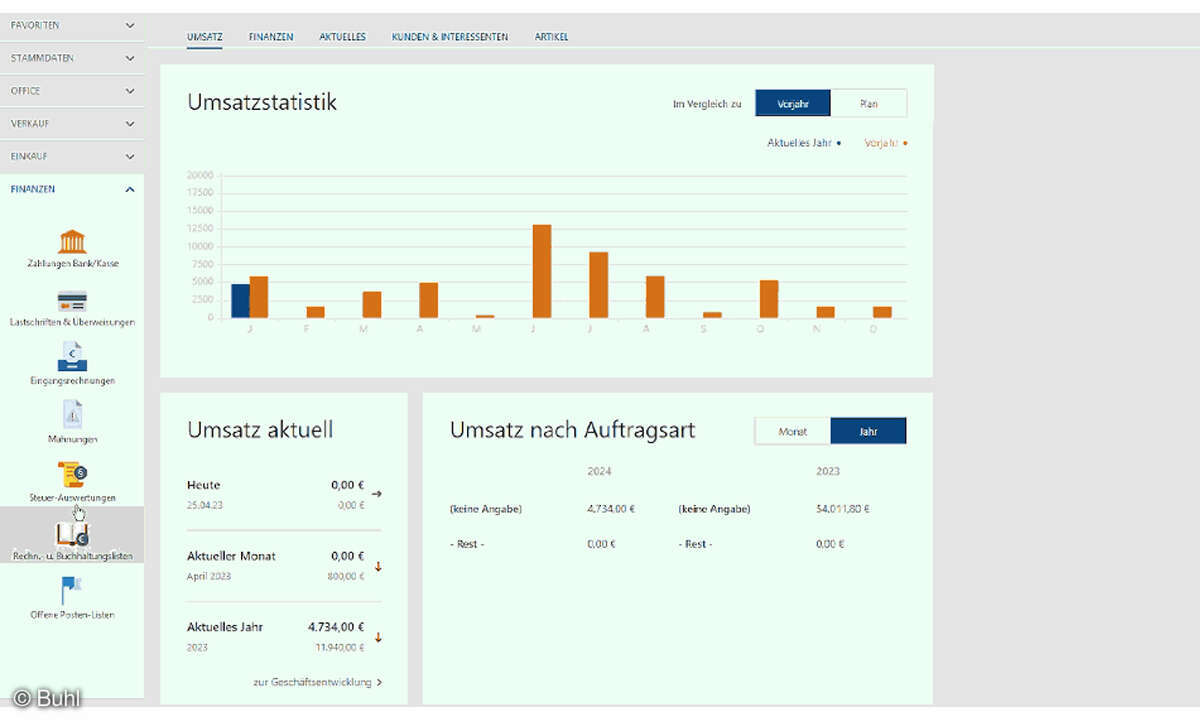Open Rechn.- u. Buchhaltungslisten book icon
The width and height of the screenshot is (1200, 720).
tap(72, 534)
